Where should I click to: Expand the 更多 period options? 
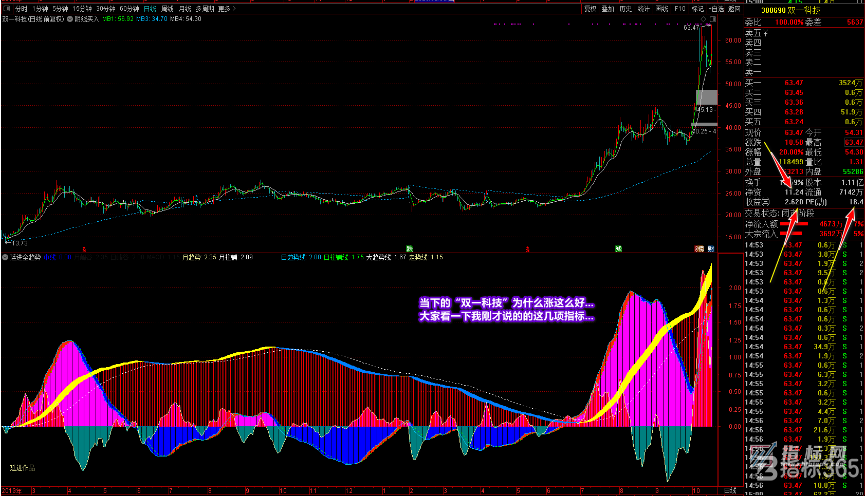pyautogui.click(x=226, y=9)
